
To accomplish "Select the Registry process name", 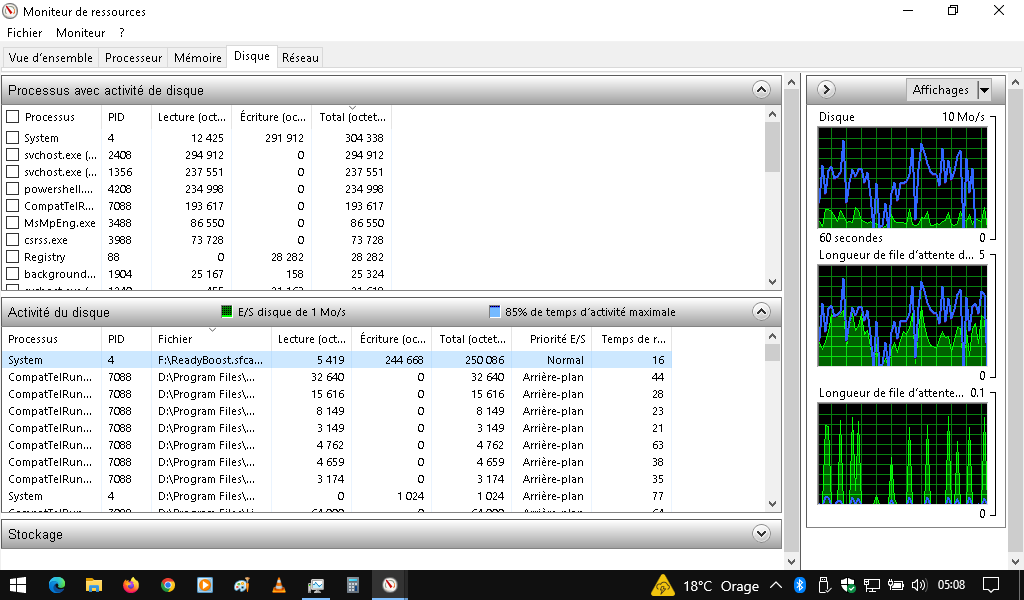I will click(x=44, y=257).
